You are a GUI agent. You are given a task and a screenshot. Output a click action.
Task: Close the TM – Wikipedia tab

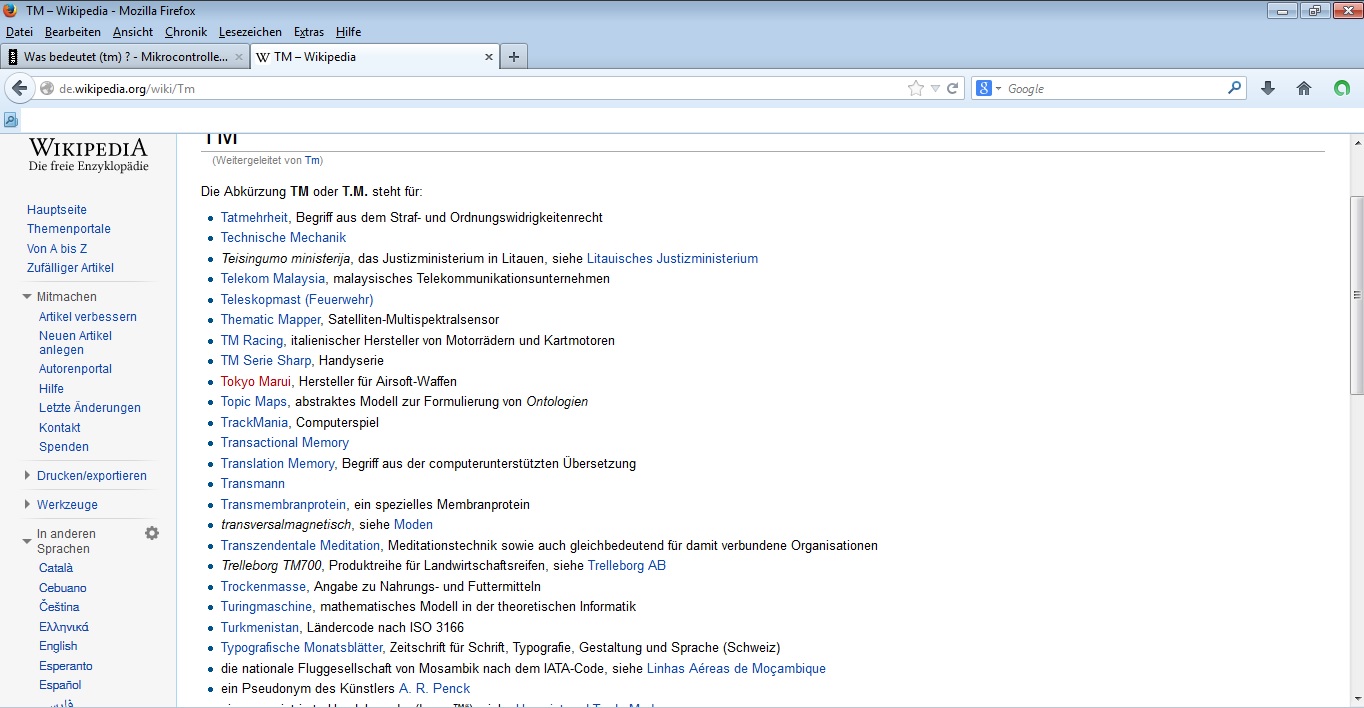pos(489,57)
